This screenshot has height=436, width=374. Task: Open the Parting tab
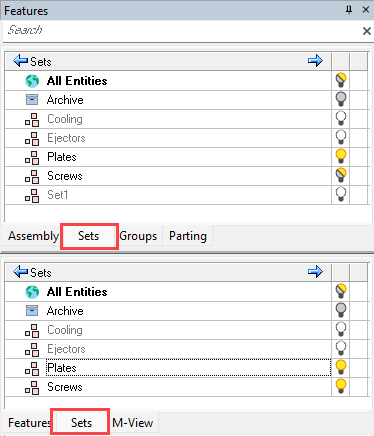[188, 236]
